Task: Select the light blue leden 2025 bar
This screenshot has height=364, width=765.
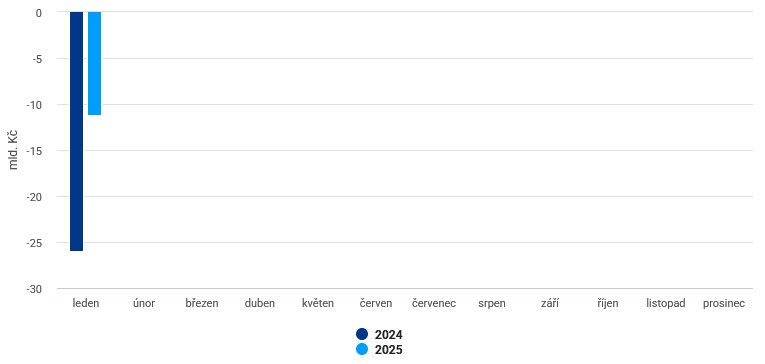Action: (x=95, y=63)
